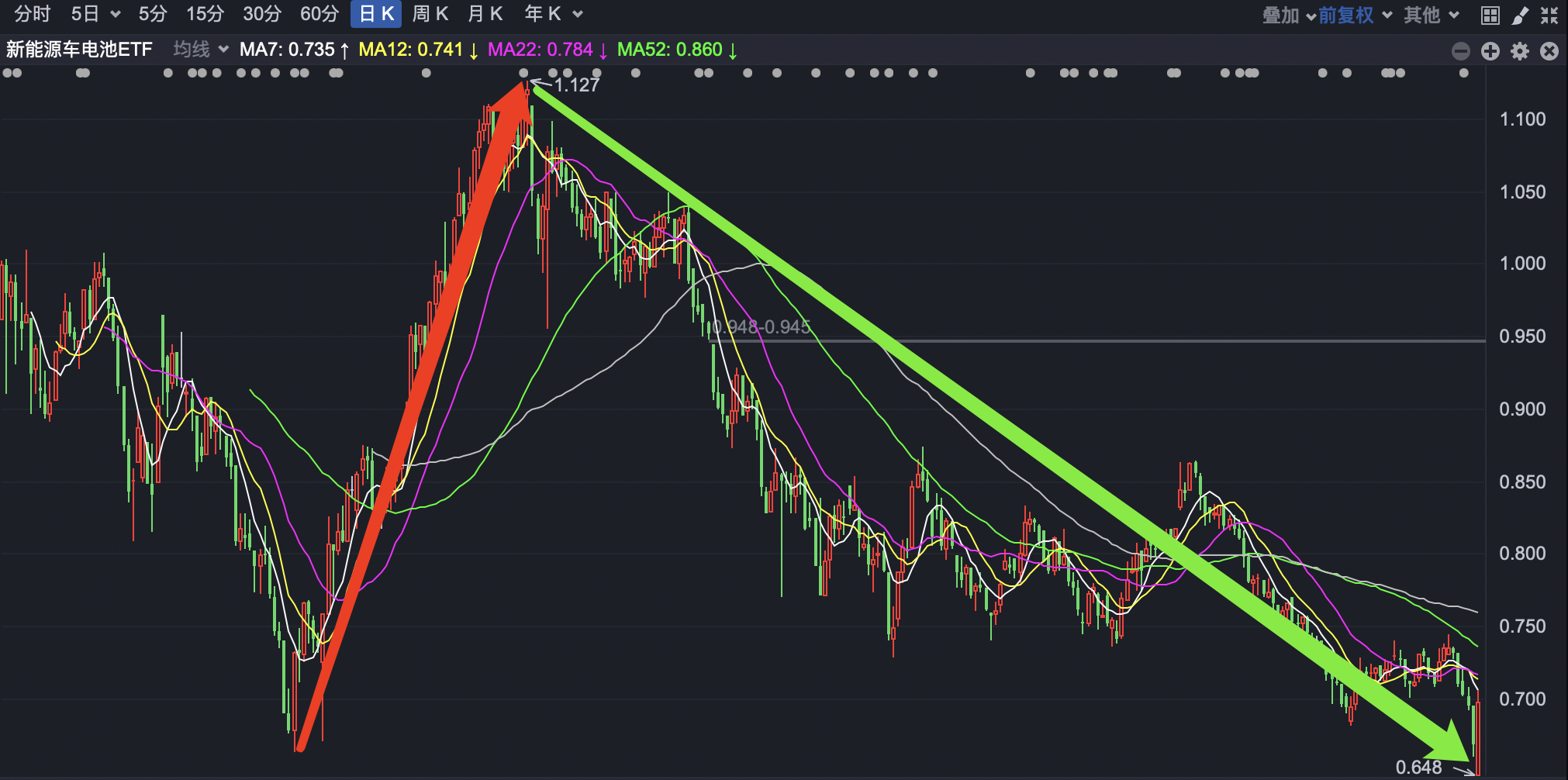Click the 0.750 price axis label

pyautogui.click(x=1522, y=626)
